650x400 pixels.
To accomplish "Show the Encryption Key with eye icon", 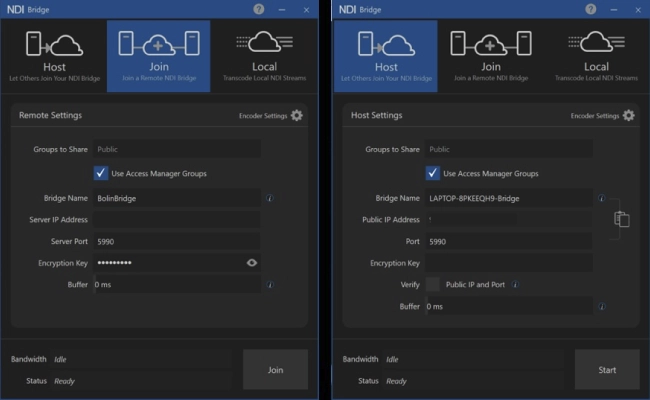I will click(x=252, y=263).
